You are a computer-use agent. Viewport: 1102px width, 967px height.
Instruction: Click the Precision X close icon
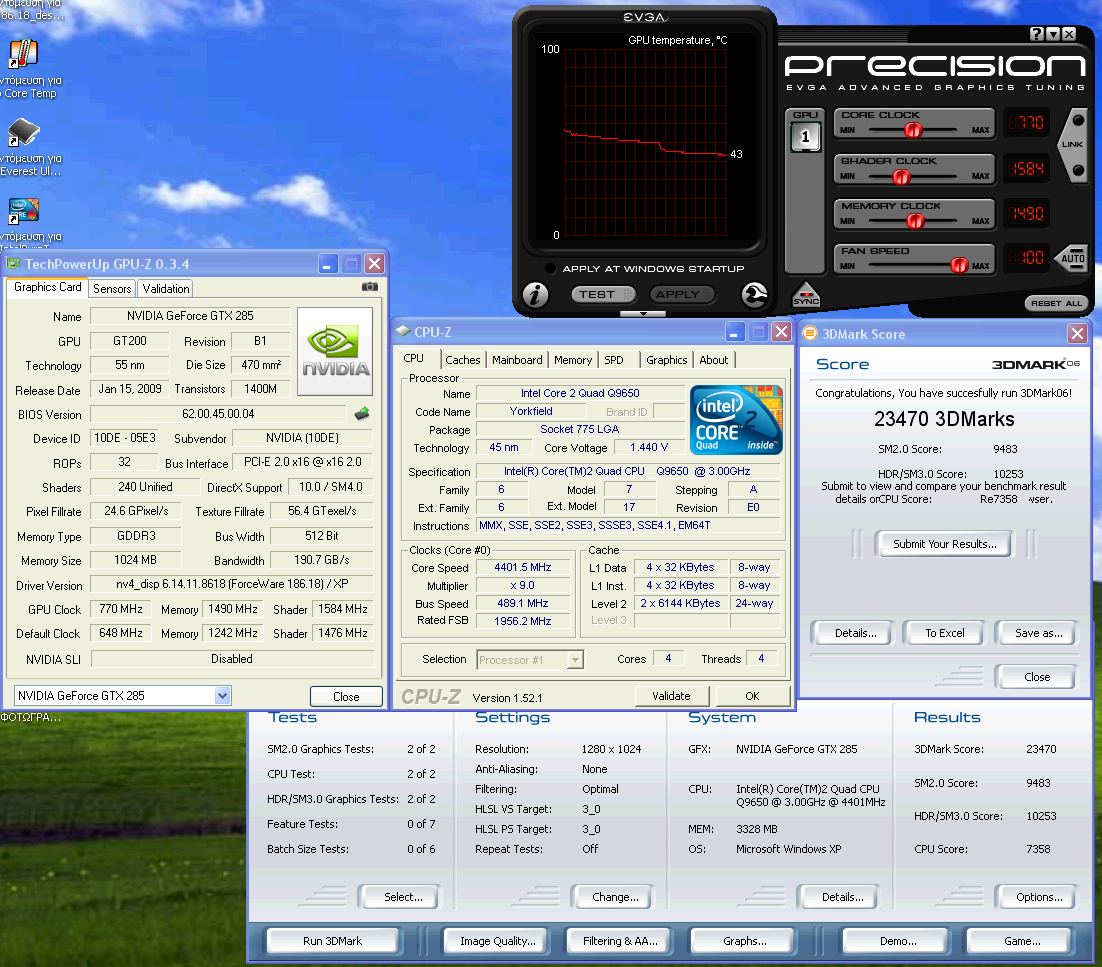[x=1069, y=34]
